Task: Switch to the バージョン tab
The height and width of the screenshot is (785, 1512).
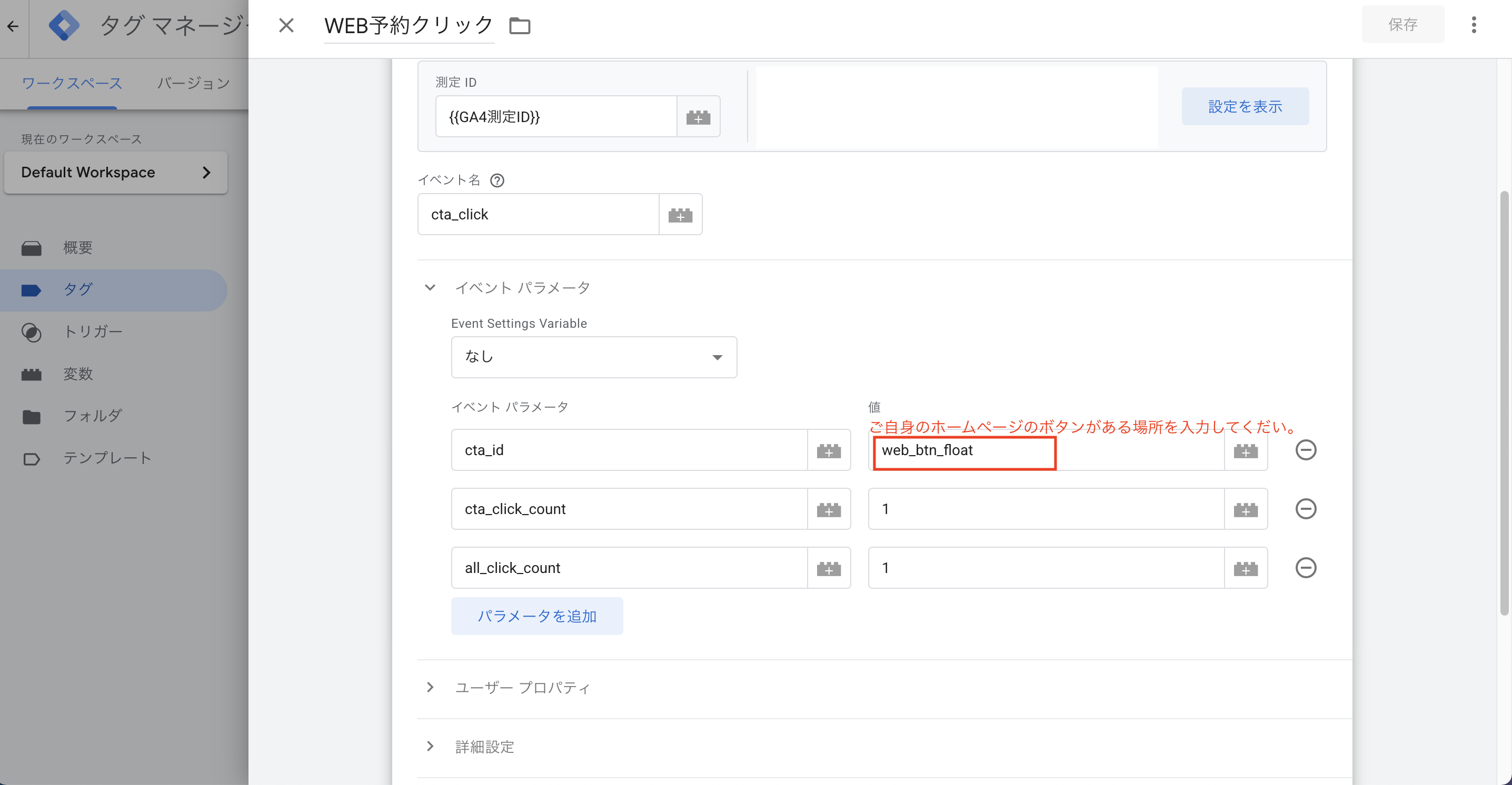Action: click(x=193, y=83)
